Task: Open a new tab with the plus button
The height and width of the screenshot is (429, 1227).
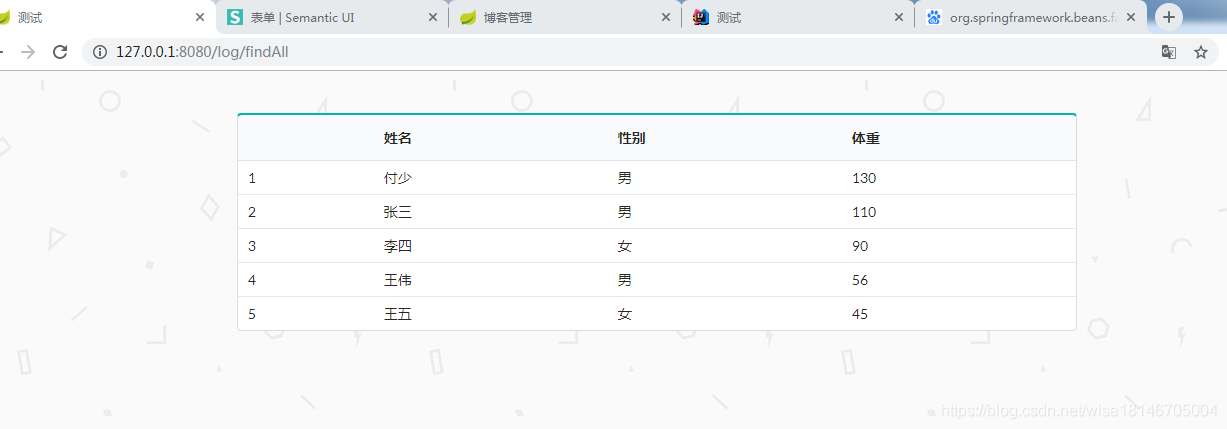Action: 1169,17
